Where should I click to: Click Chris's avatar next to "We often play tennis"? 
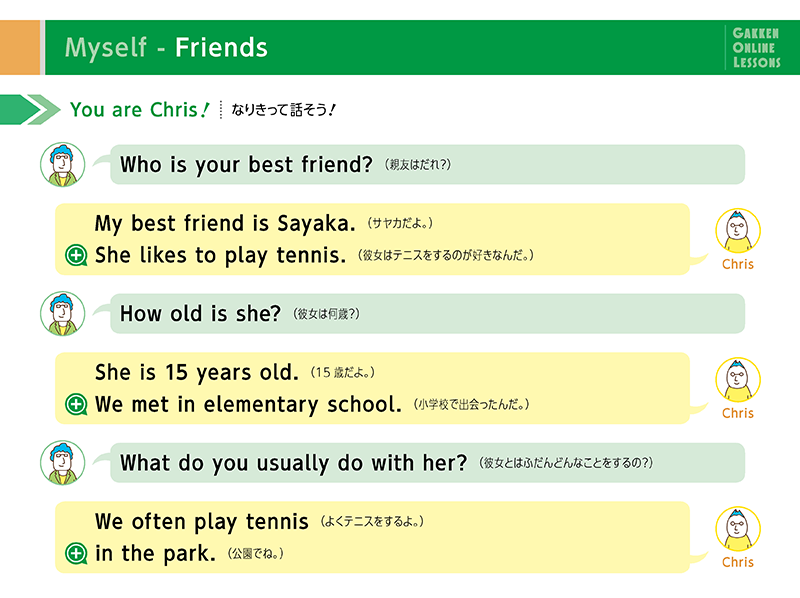[737, 529]
